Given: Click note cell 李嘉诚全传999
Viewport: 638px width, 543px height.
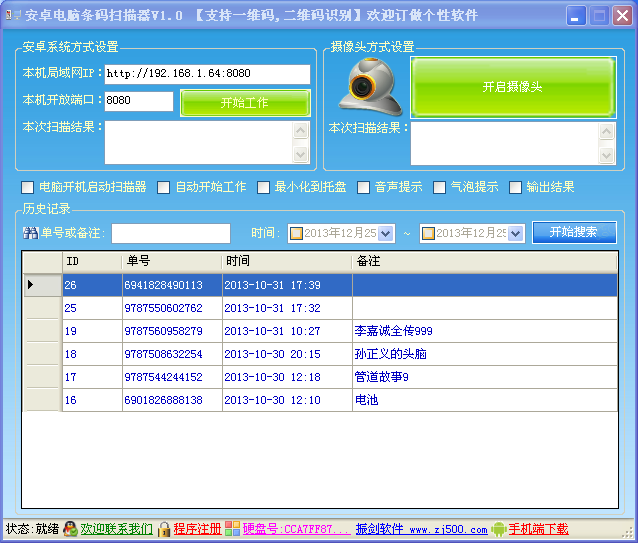Looking at the screenshot, I should (x=485, y=331).
